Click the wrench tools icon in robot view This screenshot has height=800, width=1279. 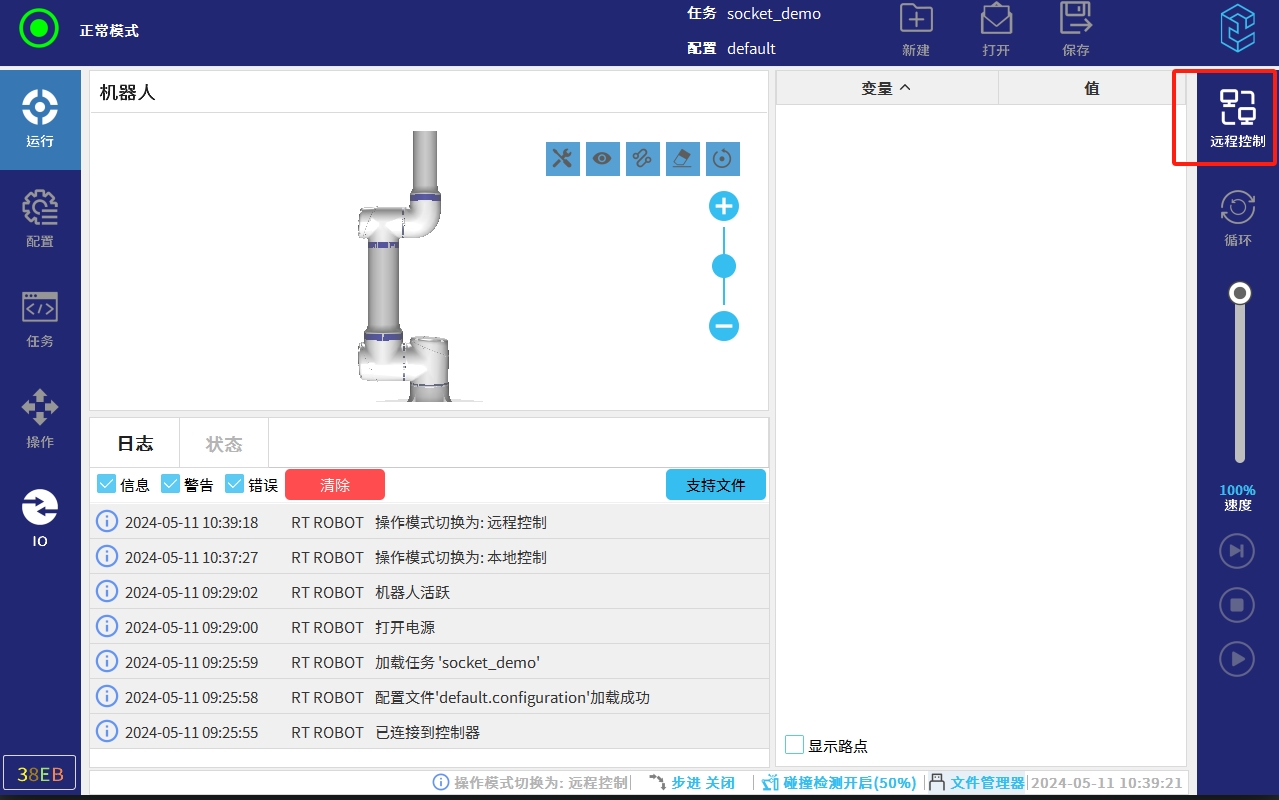pyautogui.click(x=563, y=158)
